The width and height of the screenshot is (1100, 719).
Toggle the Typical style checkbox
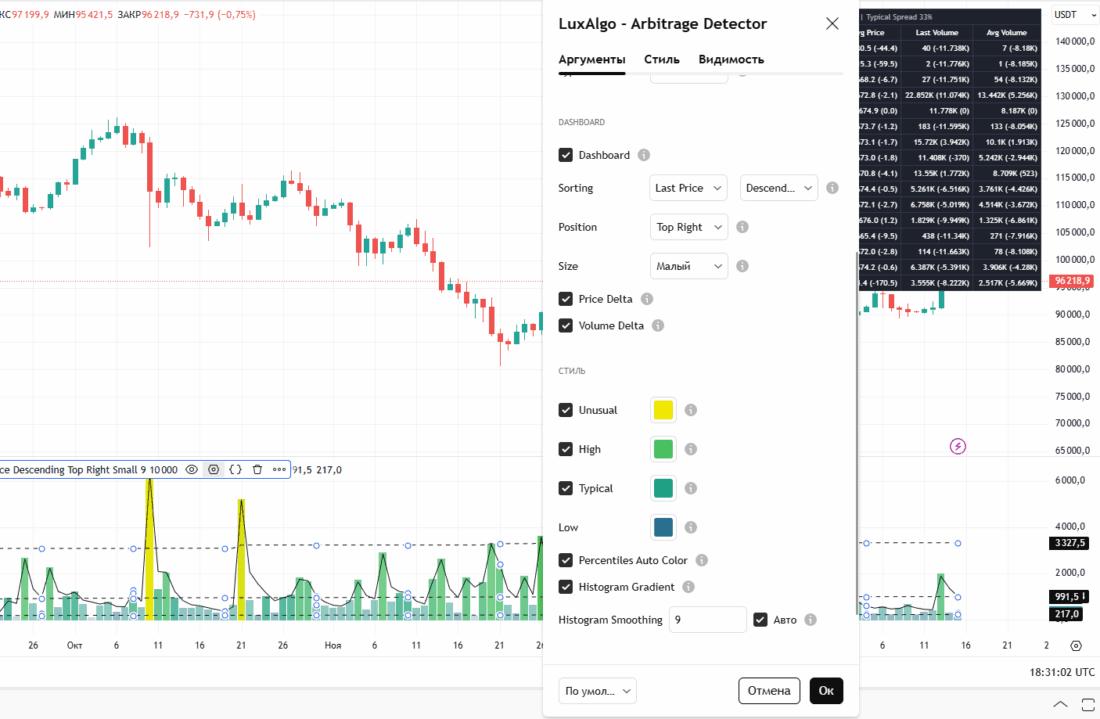(x=565, y=489)
